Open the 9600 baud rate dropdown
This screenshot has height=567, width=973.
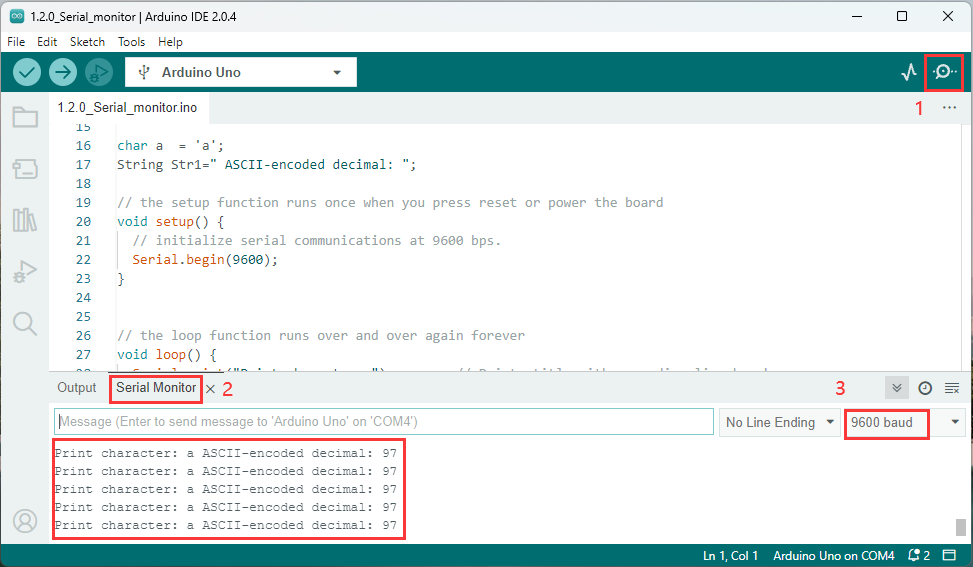click(x=905, y=422)
